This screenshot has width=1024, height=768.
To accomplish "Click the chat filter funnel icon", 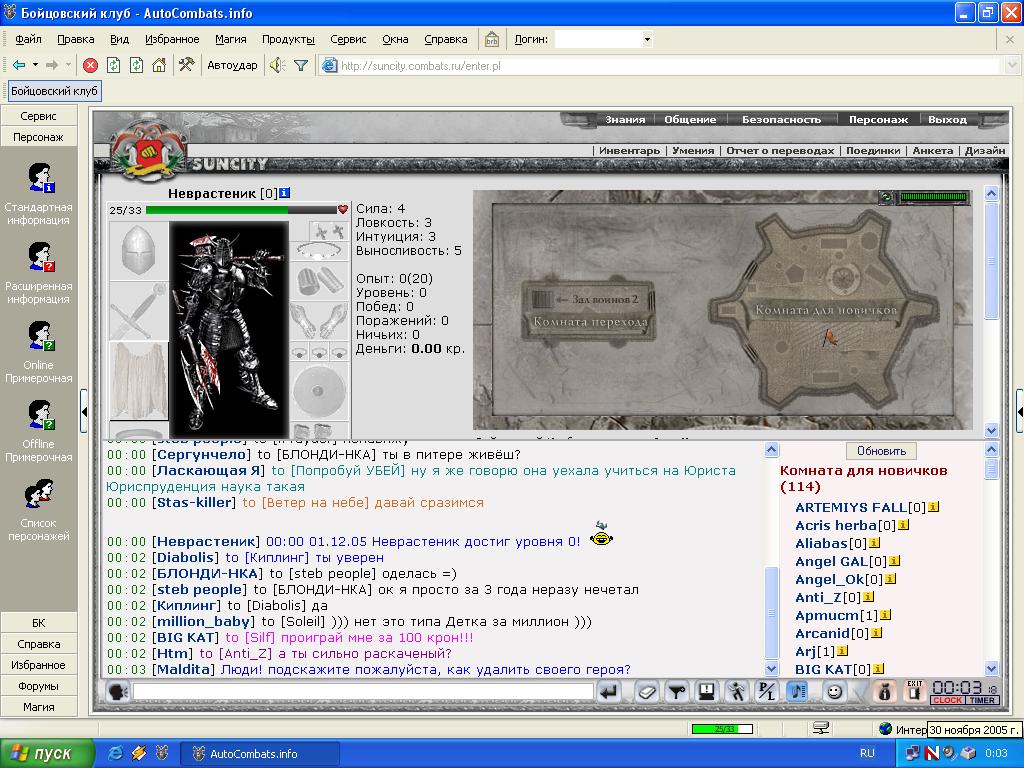I will coord(677,692).
